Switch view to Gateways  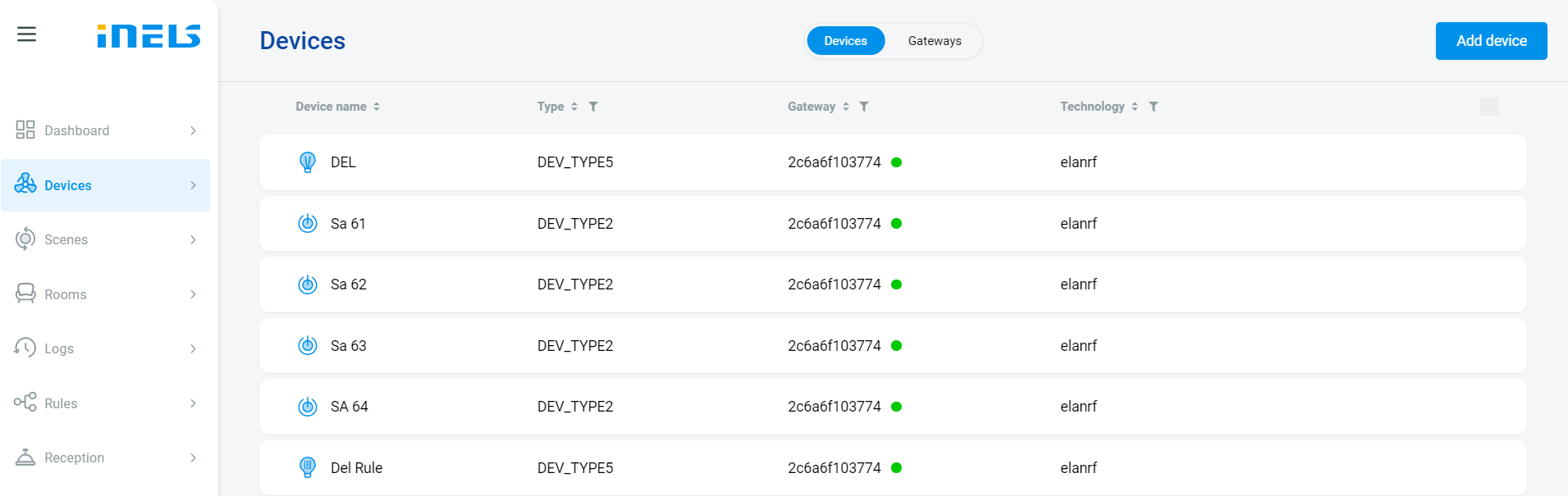point(934,41)
